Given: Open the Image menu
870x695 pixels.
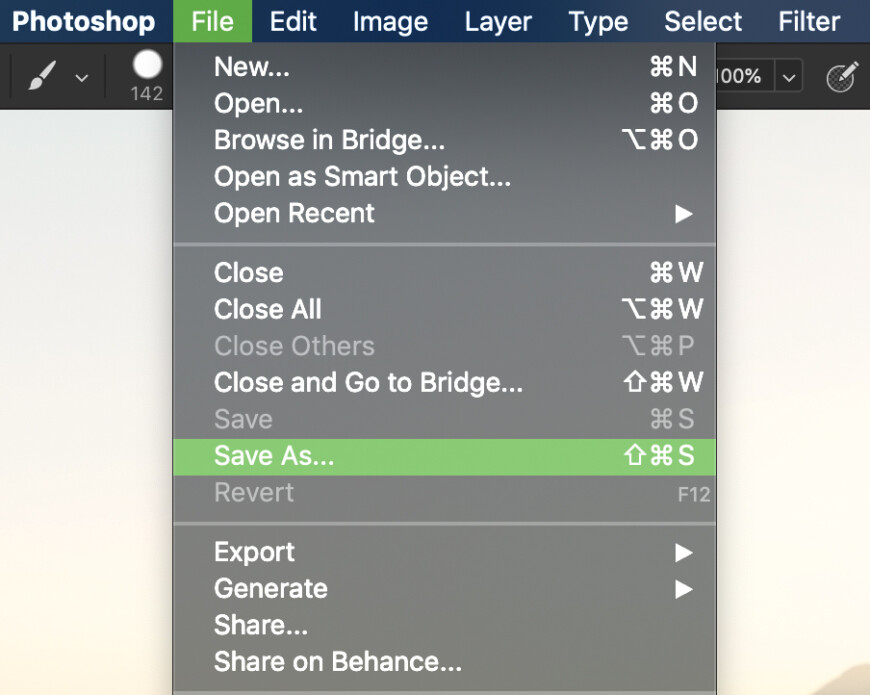Looking at the screenshot, I should [390, 21].
